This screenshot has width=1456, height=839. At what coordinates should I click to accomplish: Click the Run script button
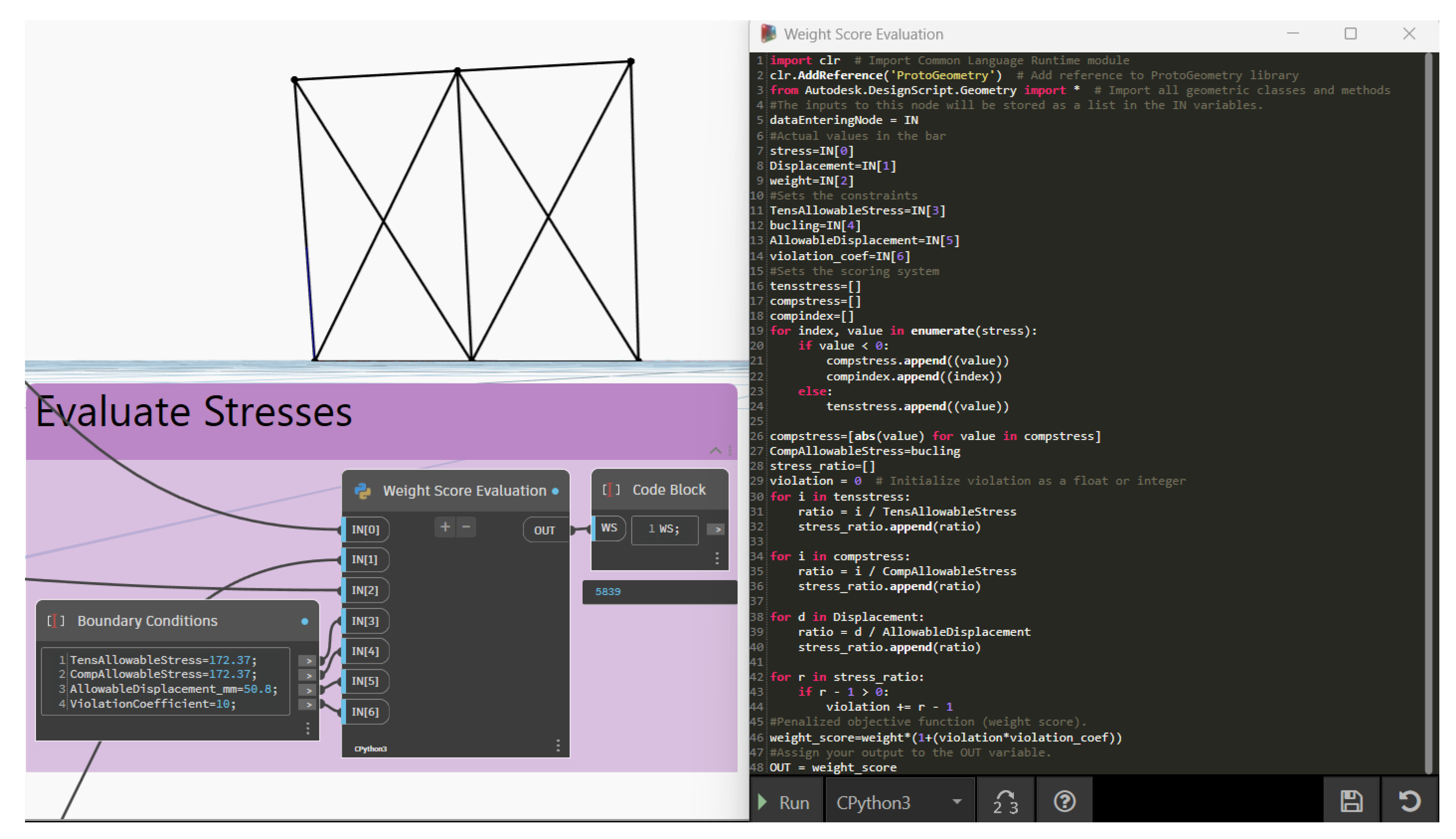tap(786, 802)
